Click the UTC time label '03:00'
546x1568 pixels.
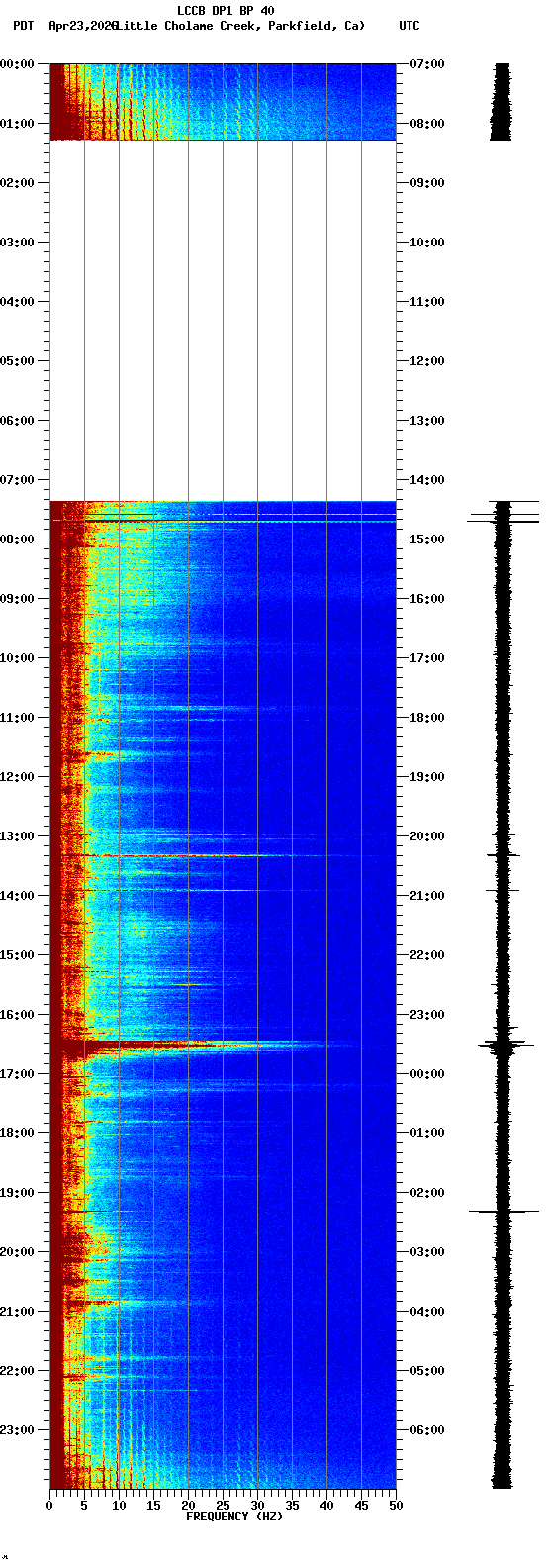pyautogui.click(x=427, y=1252)
